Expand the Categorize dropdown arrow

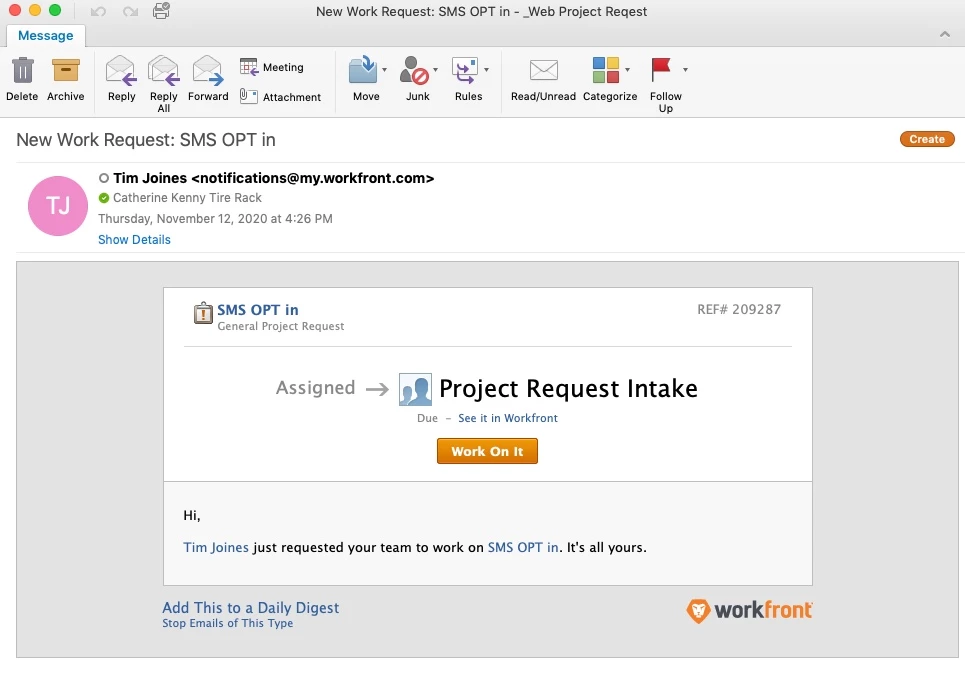(628, 70)
